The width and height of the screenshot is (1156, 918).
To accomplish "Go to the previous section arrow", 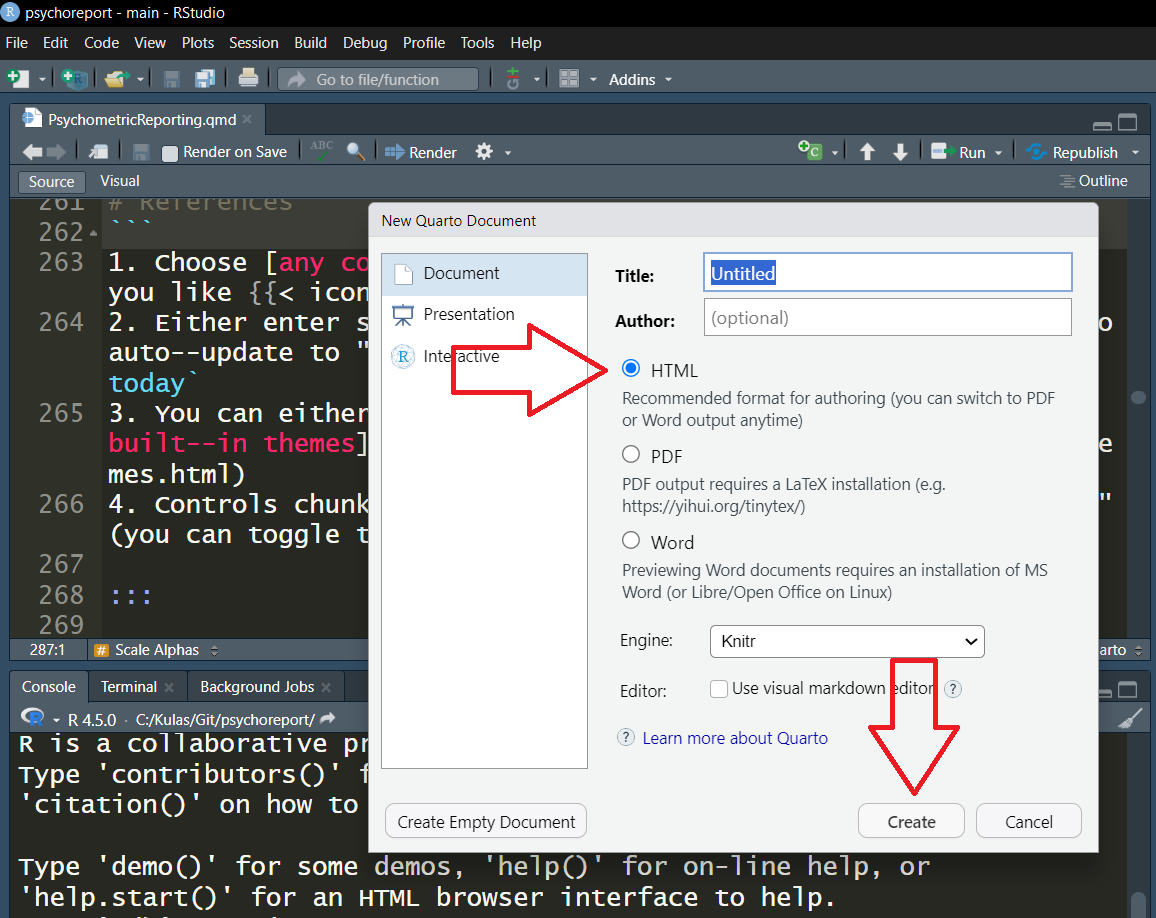I will (867, 152).
